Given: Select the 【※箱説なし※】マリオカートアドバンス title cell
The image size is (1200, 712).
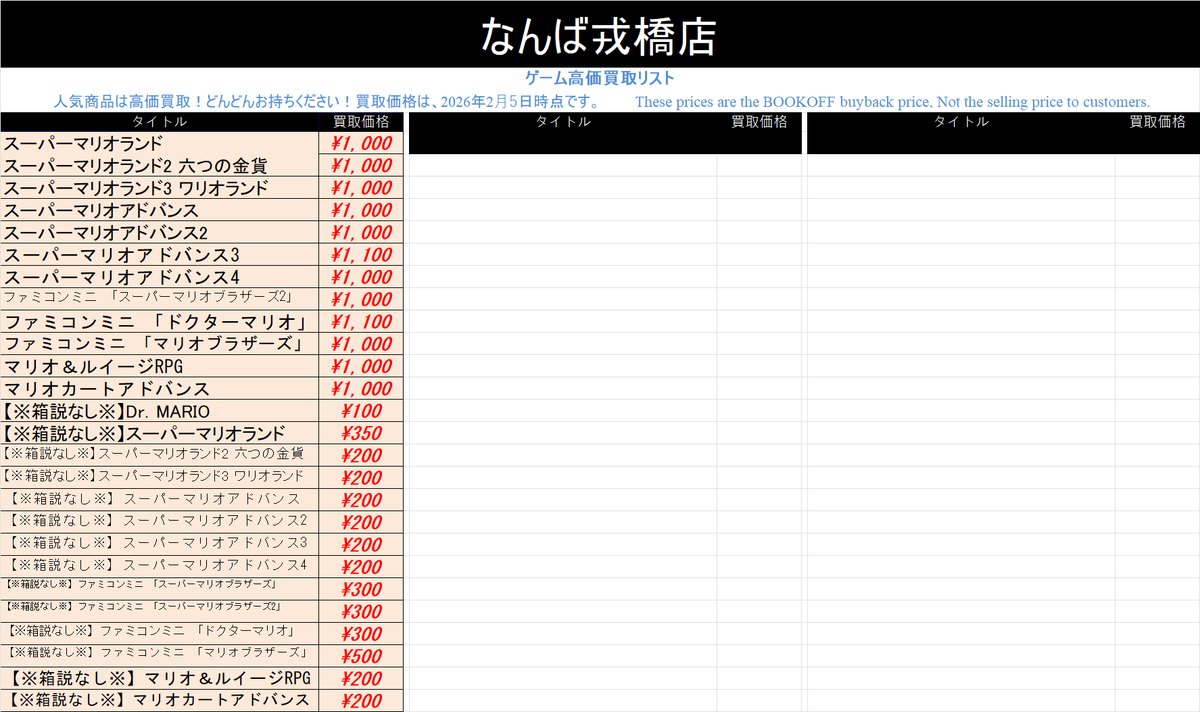Looking at the screenshot, I should click(160, 700).
